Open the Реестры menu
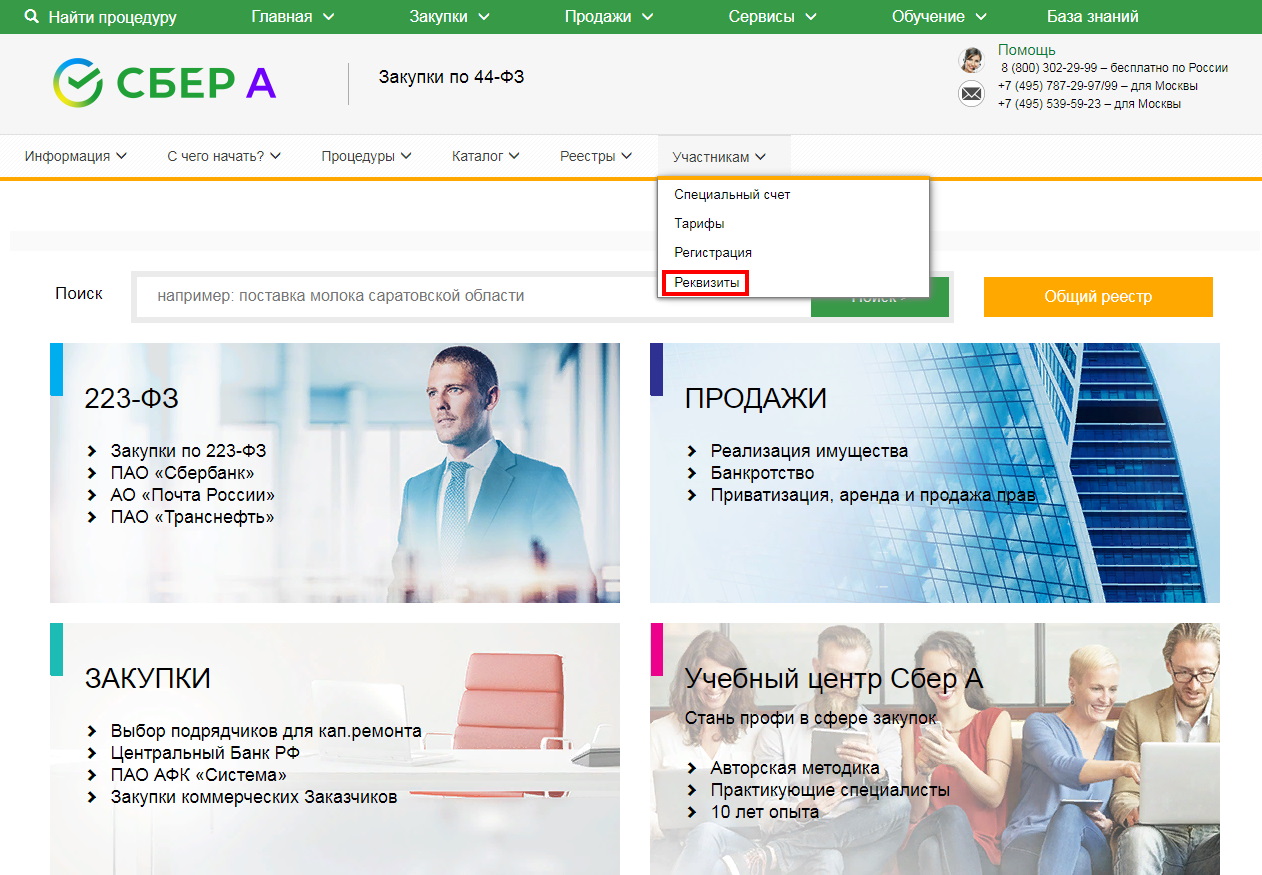The width and height of the screenshot is (1262, 875). pos(596,156)
